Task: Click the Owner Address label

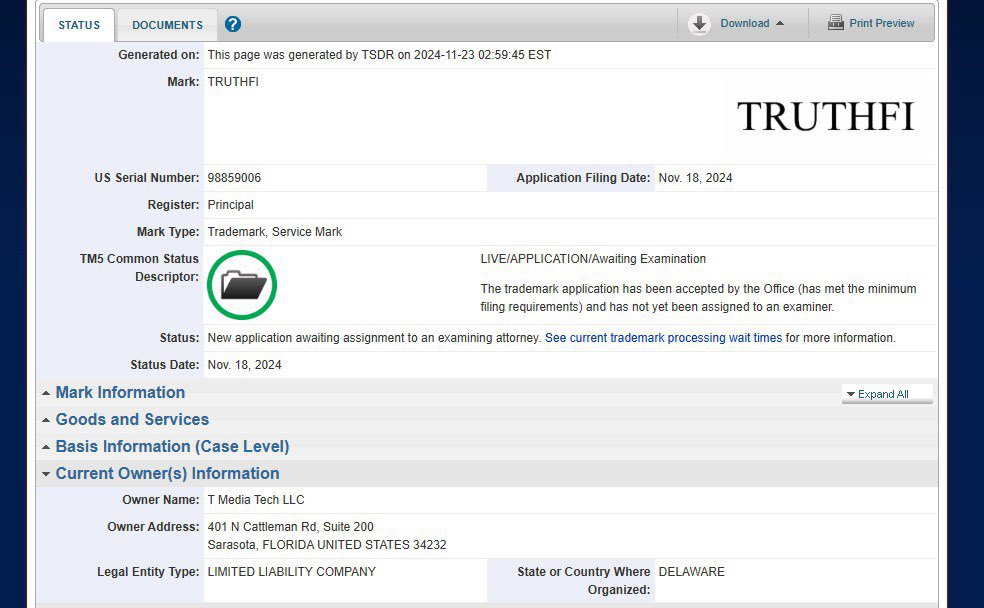Action: click(153, 526)
